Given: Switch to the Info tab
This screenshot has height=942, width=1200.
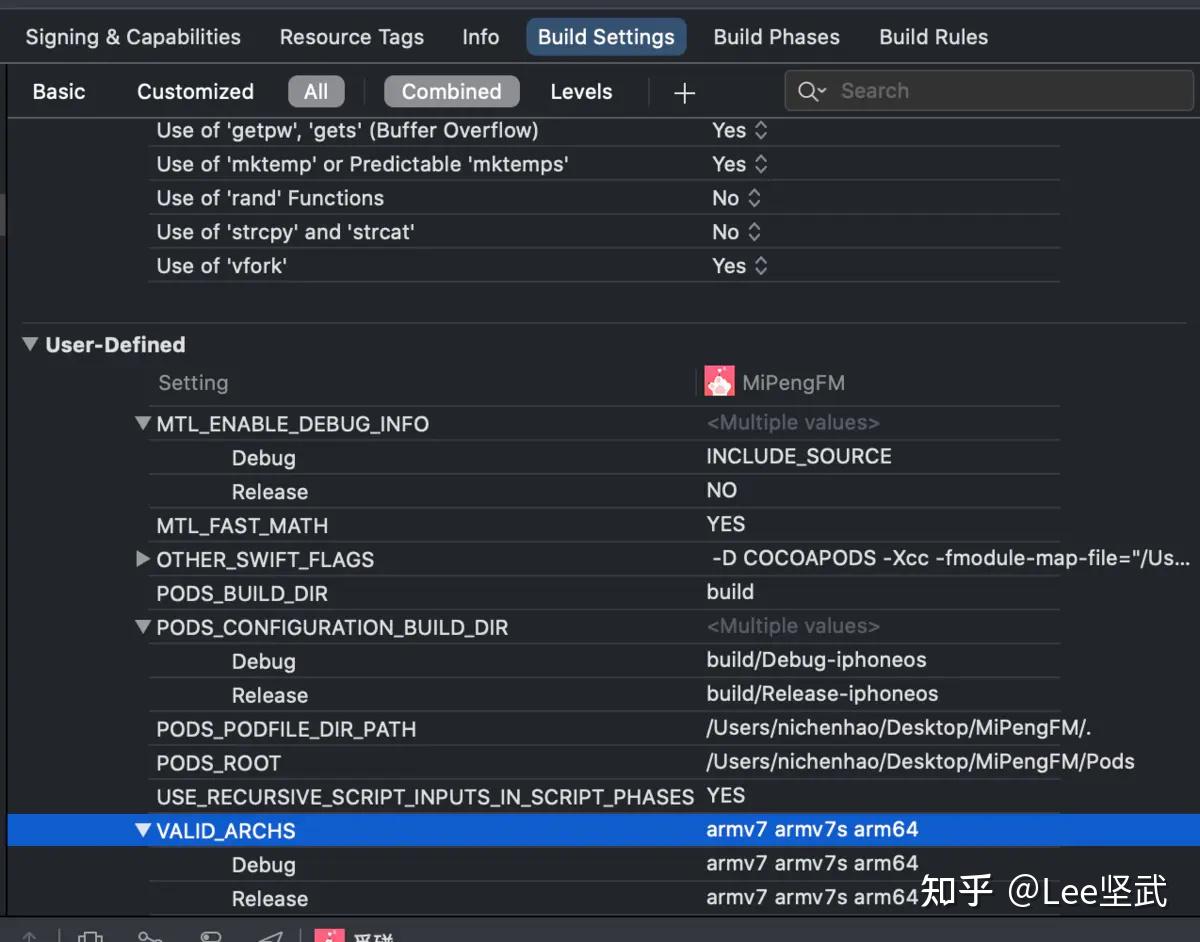Looking at the screenshot, I should pyautogui.click(x=480, y=37).
